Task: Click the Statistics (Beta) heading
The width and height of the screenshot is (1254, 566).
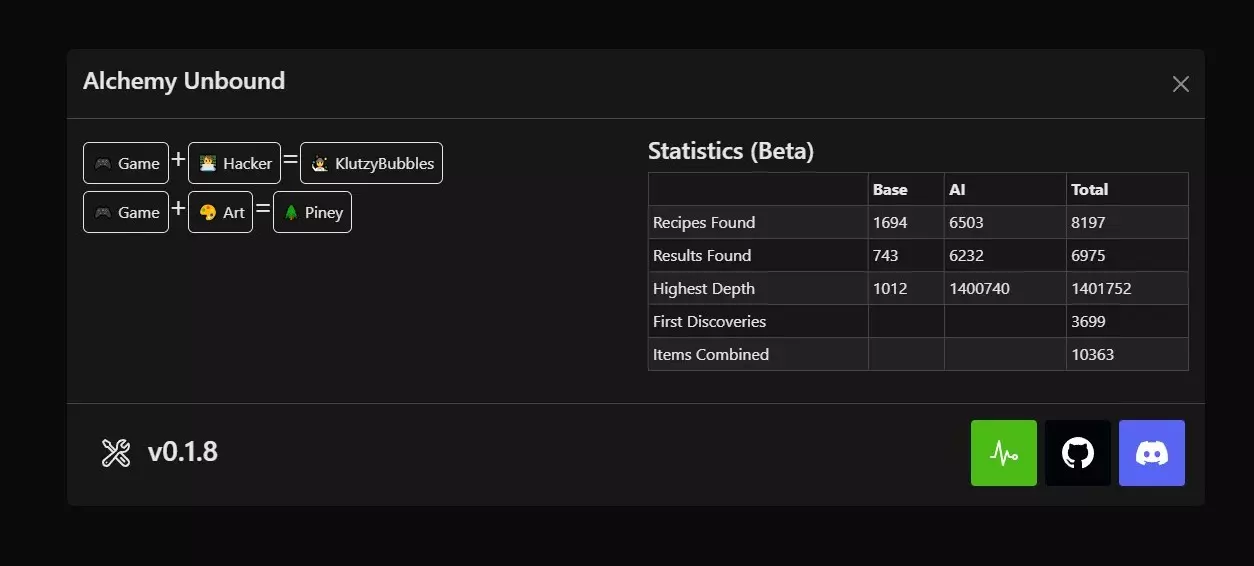Action: point(731,151)
